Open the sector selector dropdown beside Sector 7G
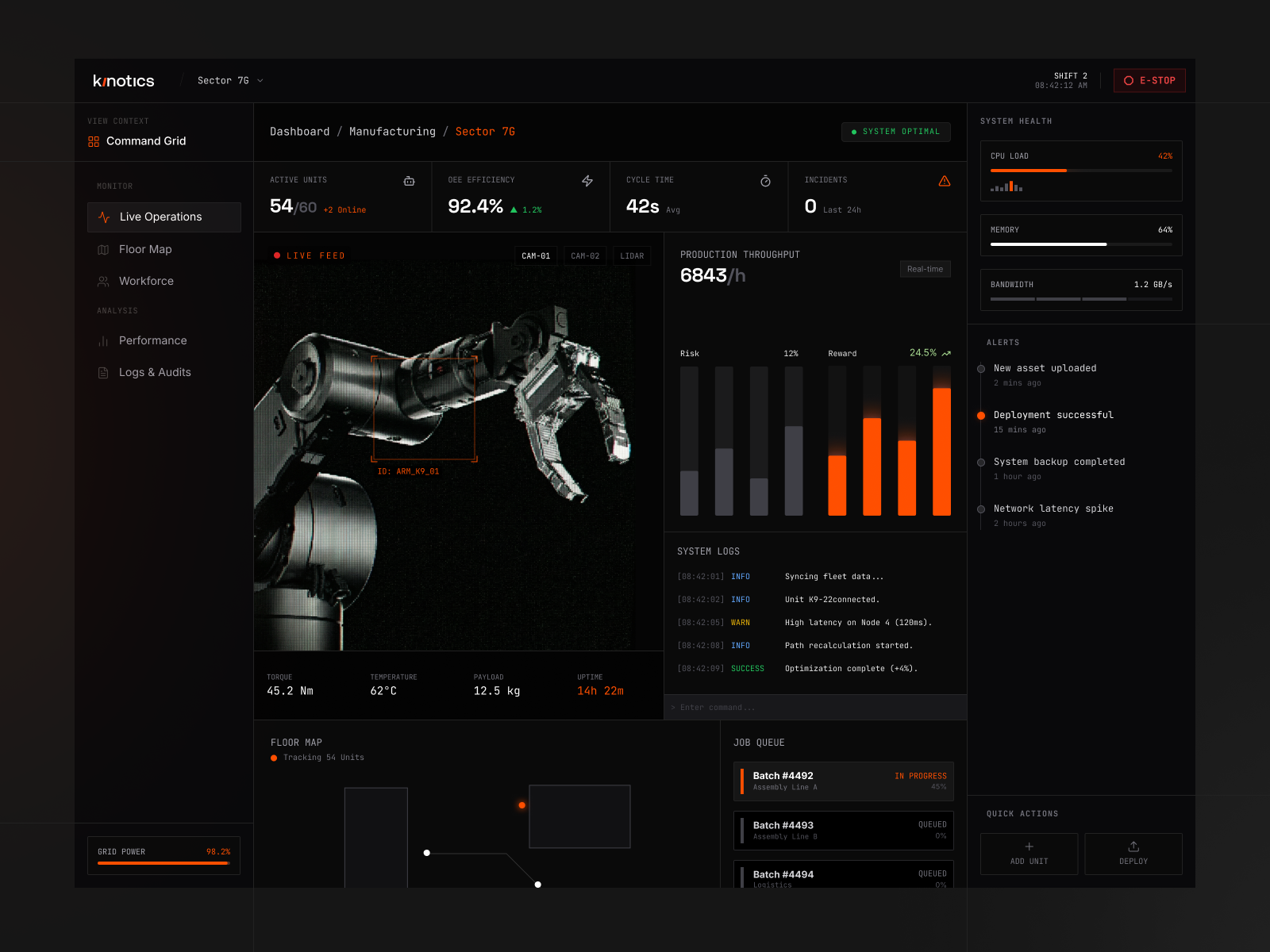The height and width of the screenshot is (952, 1270). [x=260, y=80]
